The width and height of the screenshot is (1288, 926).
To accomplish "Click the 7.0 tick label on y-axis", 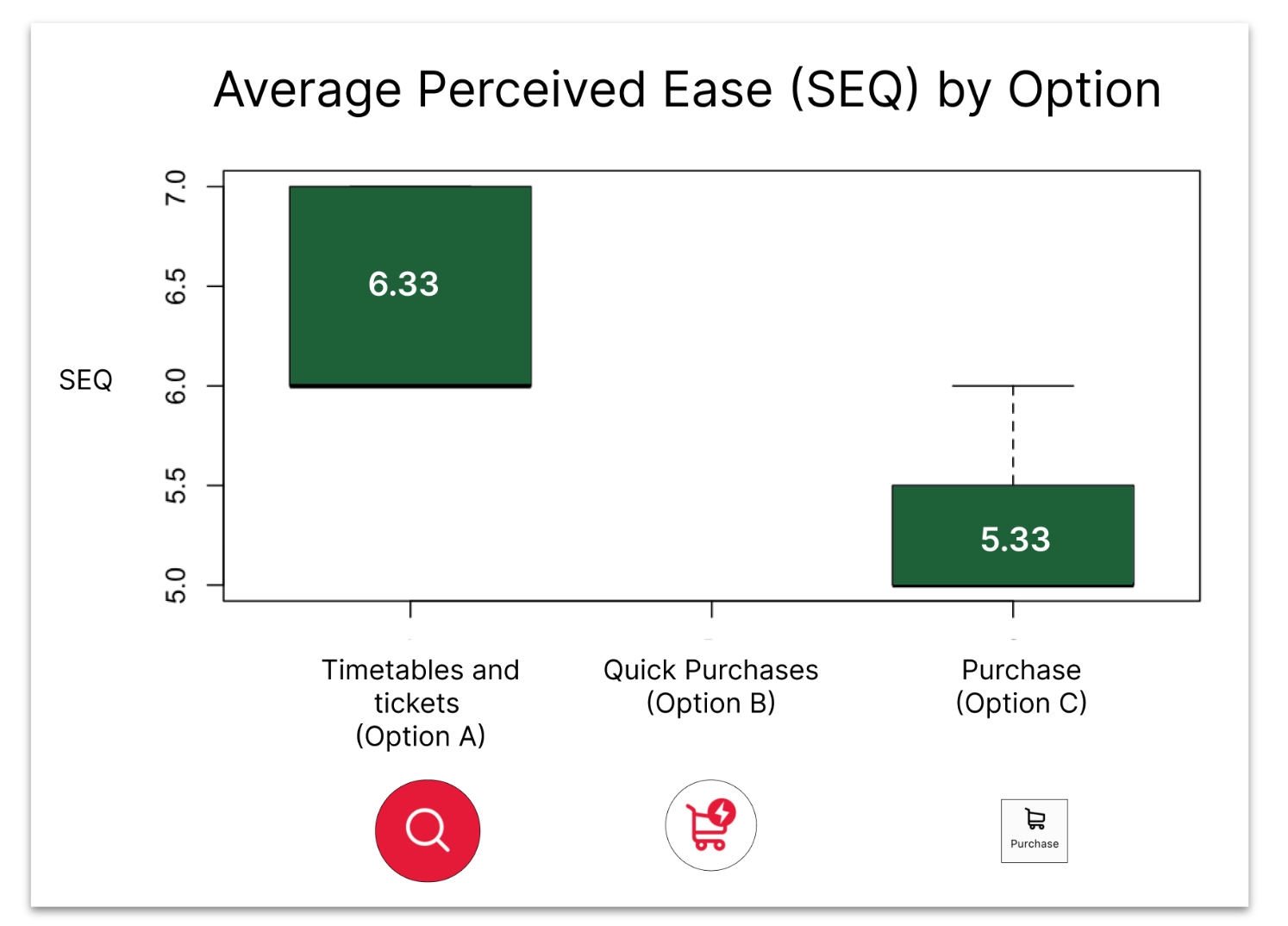I will click(x=175, y=187).
